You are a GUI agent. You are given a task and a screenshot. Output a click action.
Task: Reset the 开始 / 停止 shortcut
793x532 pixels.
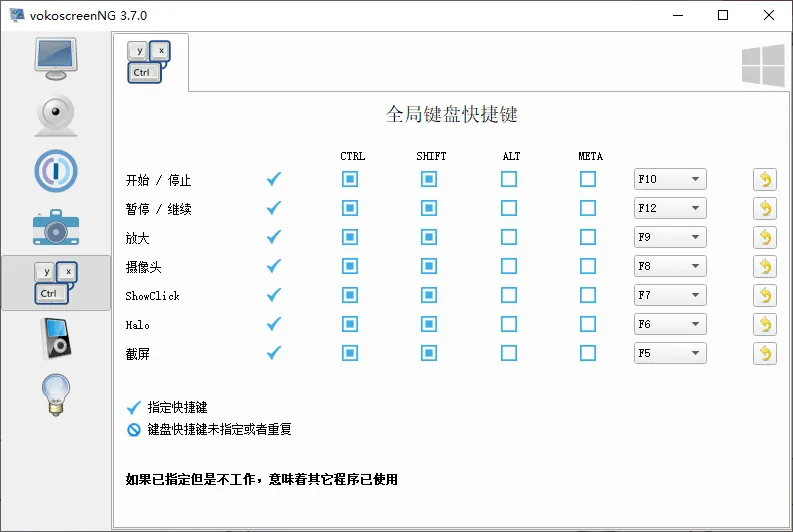[765, 180]
